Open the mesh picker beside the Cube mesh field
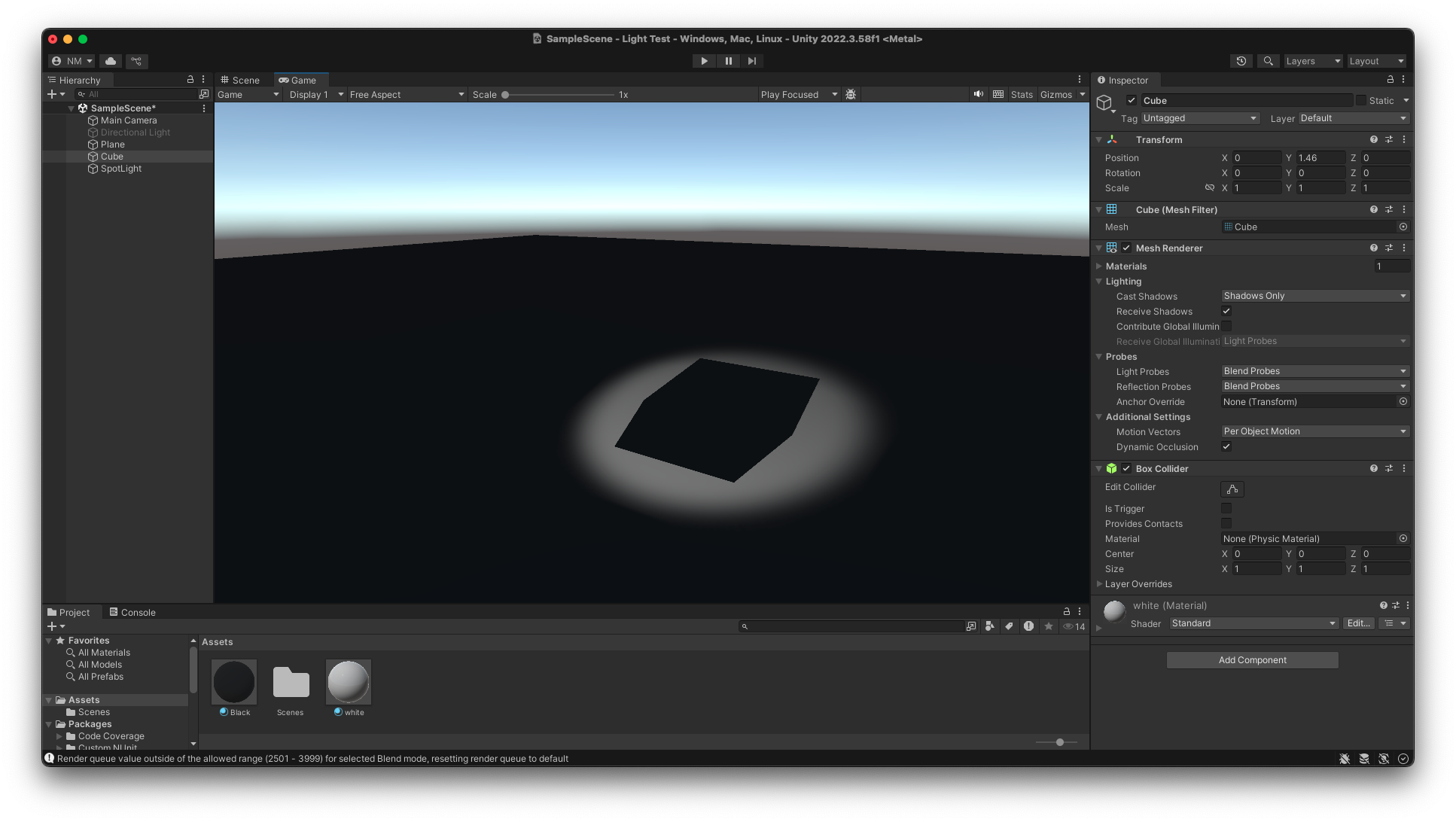Image resolution: width=1456 pixels, height=822 pixels. [1403, 227]
